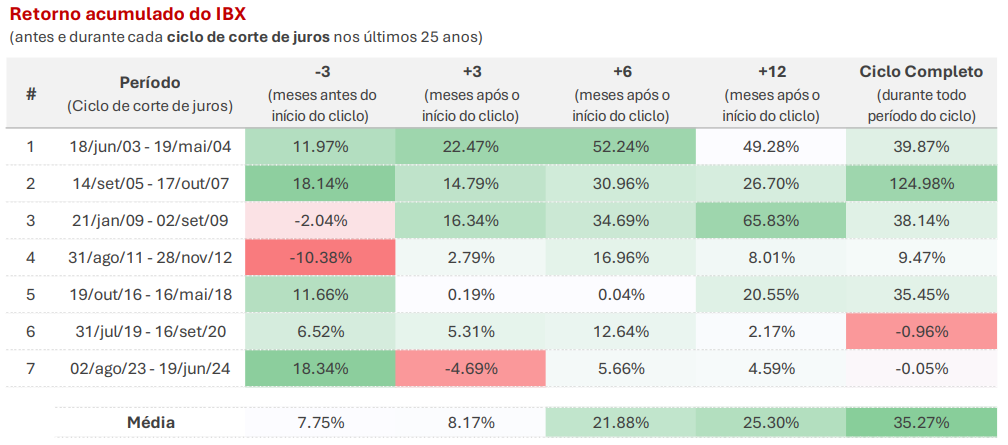The width and height of the screenshot is (1008, 445).
Task: Click period 31/ago/11 - 28/nov/12
Action: [x=150, y=258]
